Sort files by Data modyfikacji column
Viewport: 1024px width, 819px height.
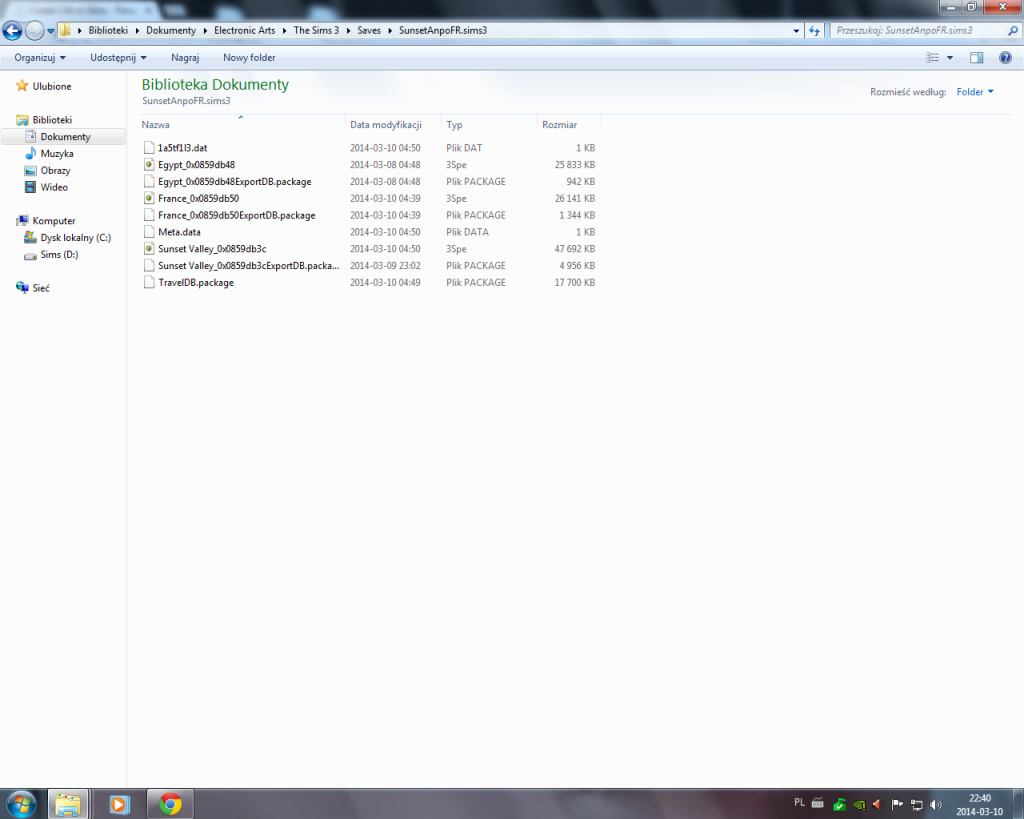point(386,125)
